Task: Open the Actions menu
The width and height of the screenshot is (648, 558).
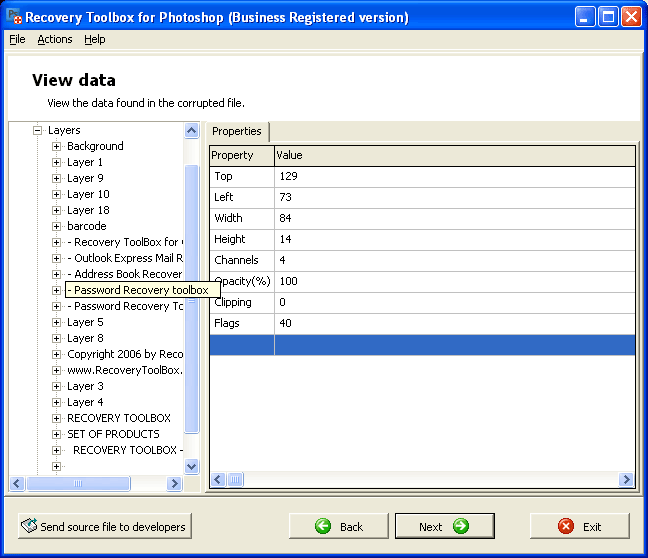Action: click(x=55, y=39)
